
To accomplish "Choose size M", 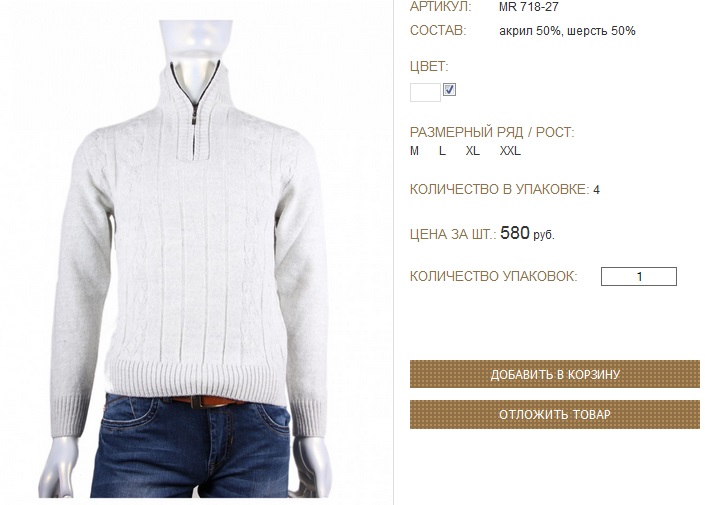I will tap(414, 151).
